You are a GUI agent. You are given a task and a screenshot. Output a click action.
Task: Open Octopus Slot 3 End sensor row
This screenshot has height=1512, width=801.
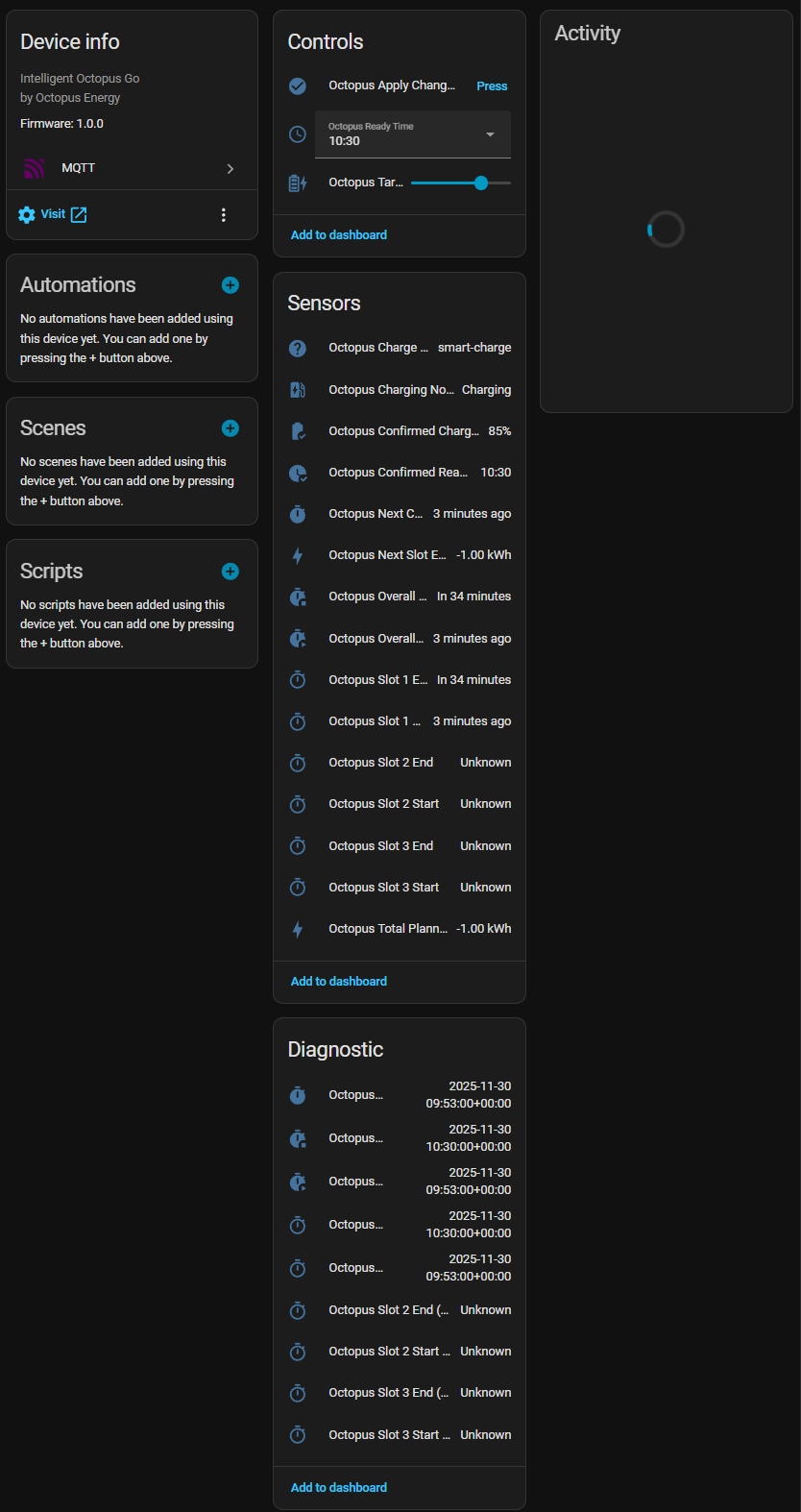point(400,846)
